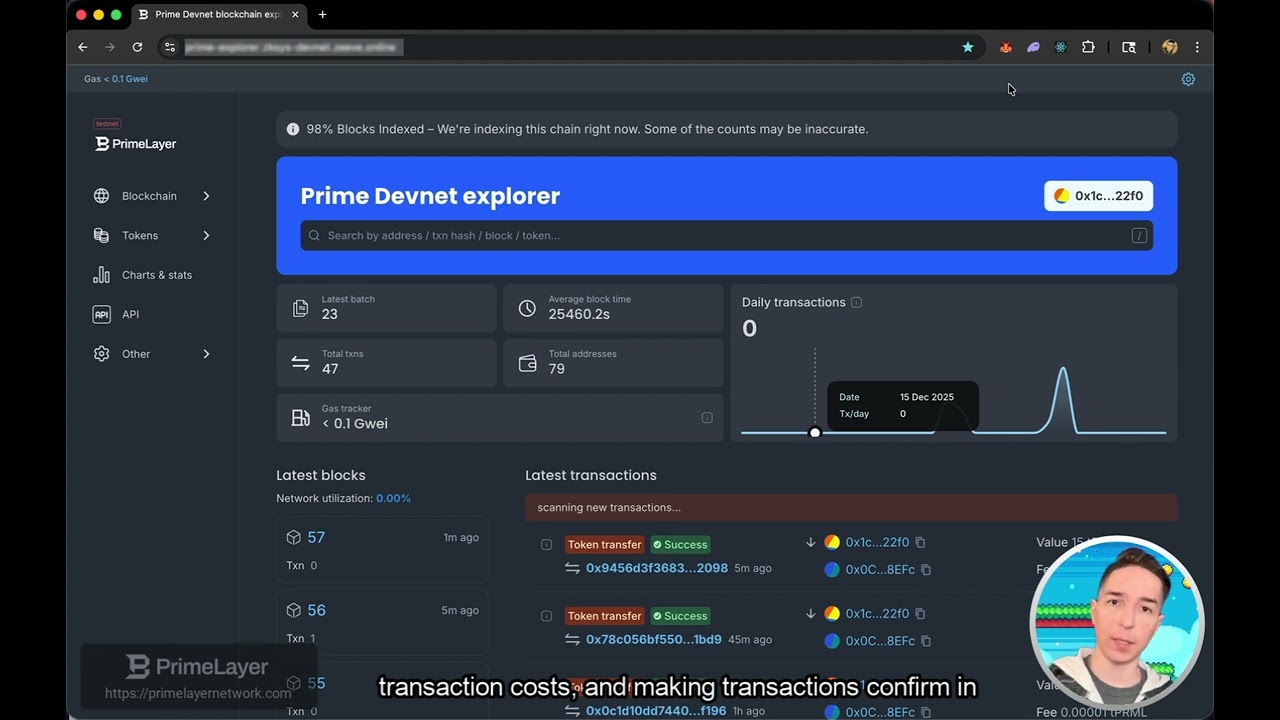Viewport: 1280px width, 720px height.
Task: Click the Token transfer tag of first transaction
Action: [605, 545]
